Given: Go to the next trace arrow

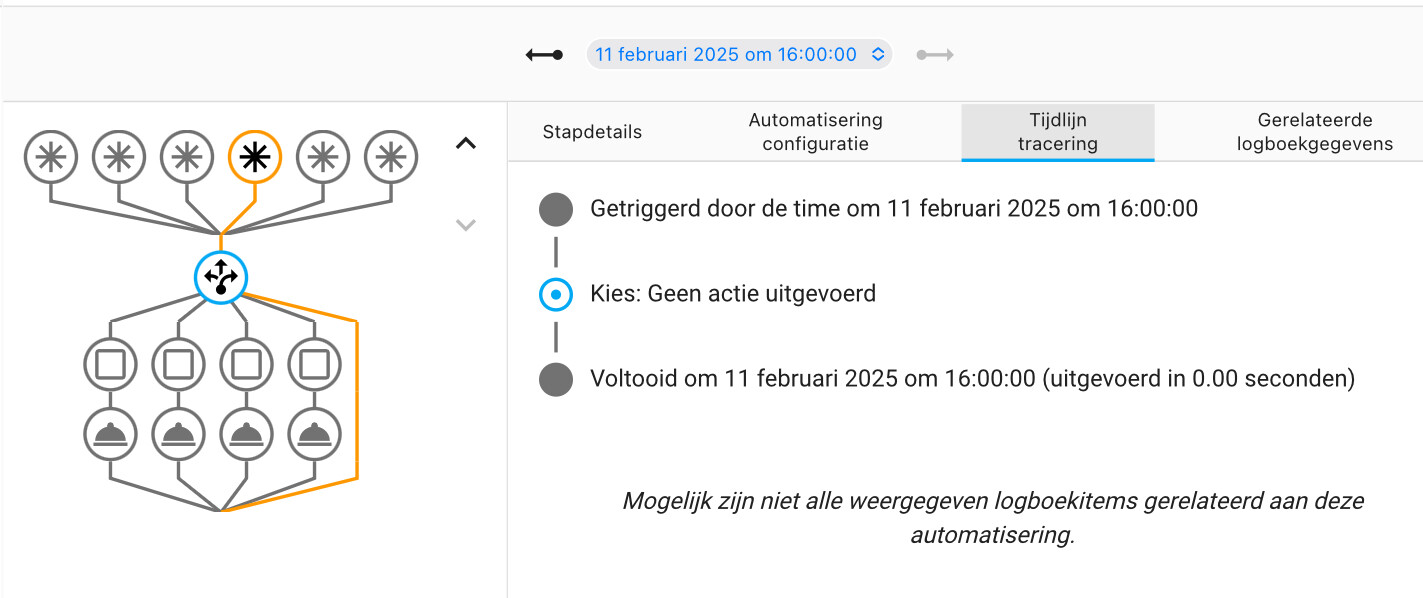Looking at the screenshot, I should click(935, 55).
